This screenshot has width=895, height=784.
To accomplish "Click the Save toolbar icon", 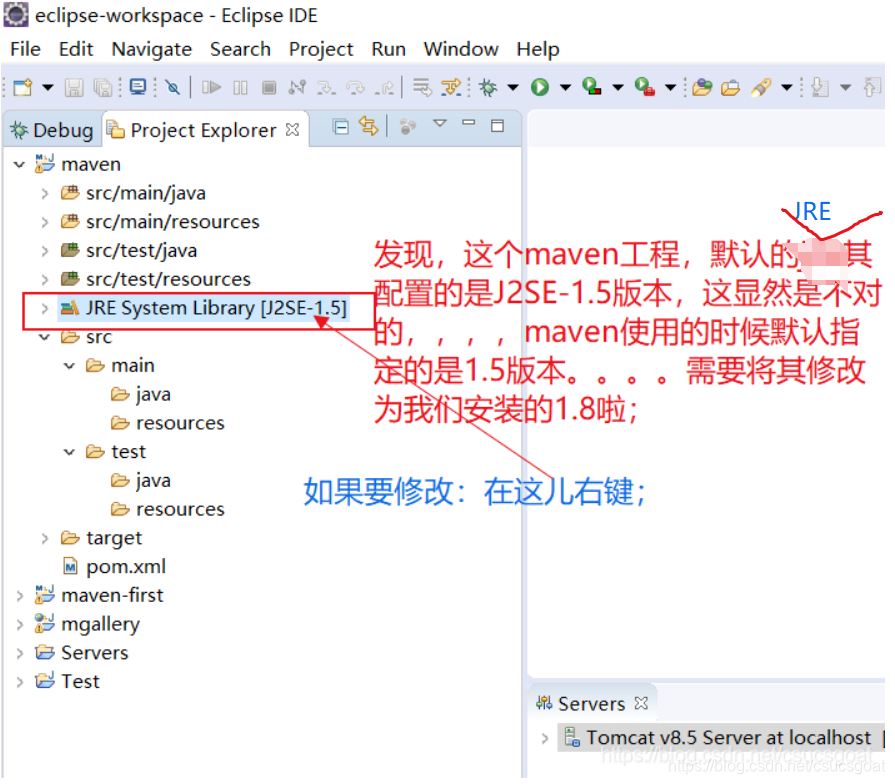I will pyautogui.click(x=74, y=87).
